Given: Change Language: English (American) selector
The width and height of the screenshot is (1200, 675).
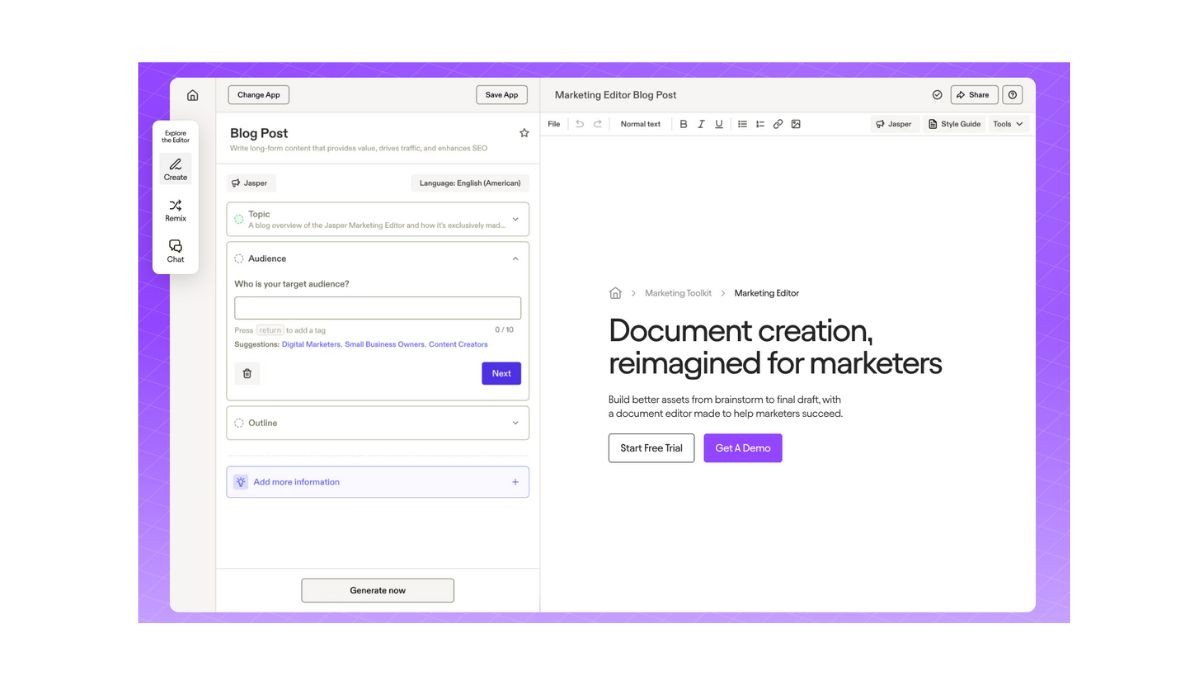Looking at the screenshot, I should point(470,183).
